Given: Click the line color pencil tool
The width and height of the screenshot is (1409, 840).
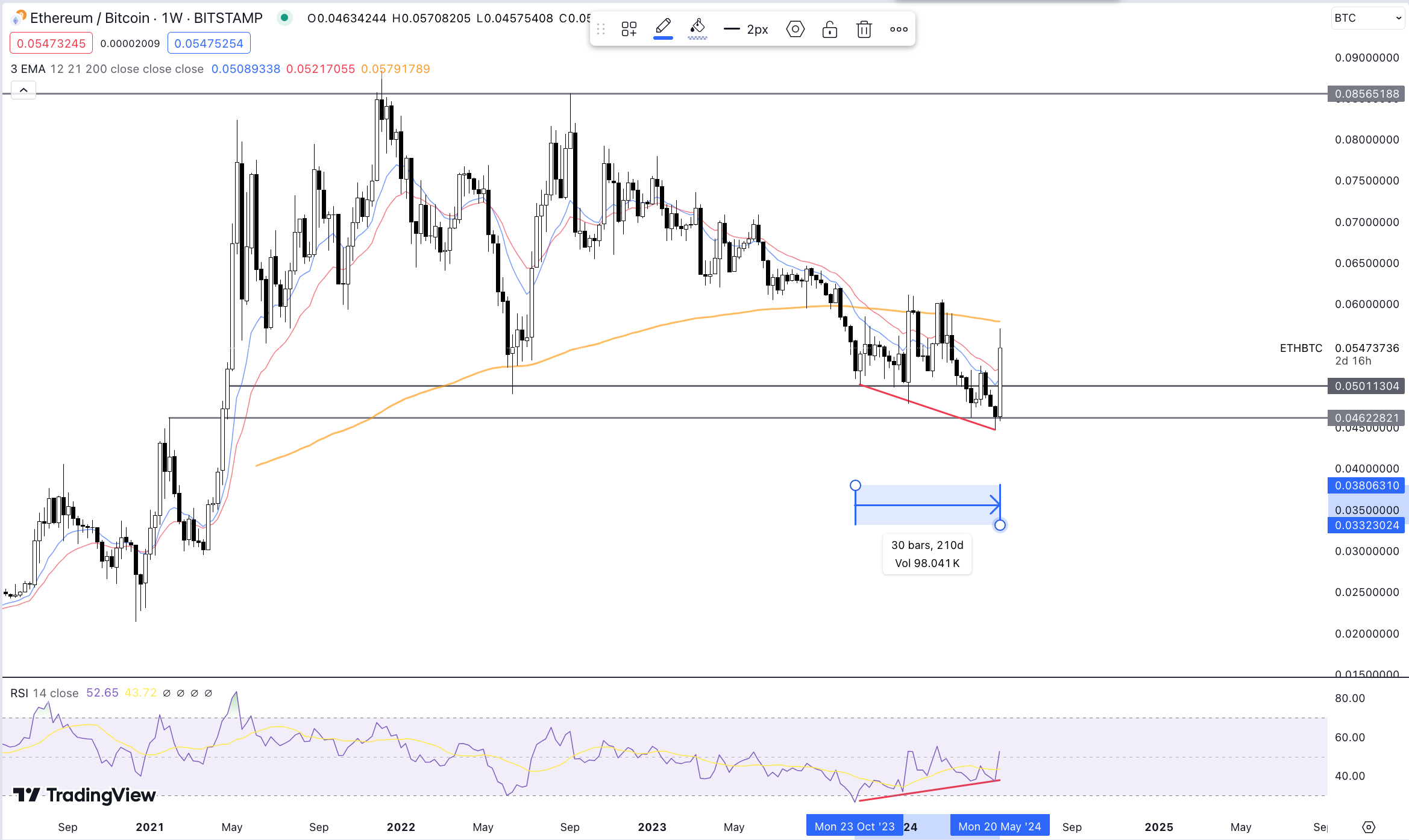Looking at the screenshot, I should coord(663,28).
